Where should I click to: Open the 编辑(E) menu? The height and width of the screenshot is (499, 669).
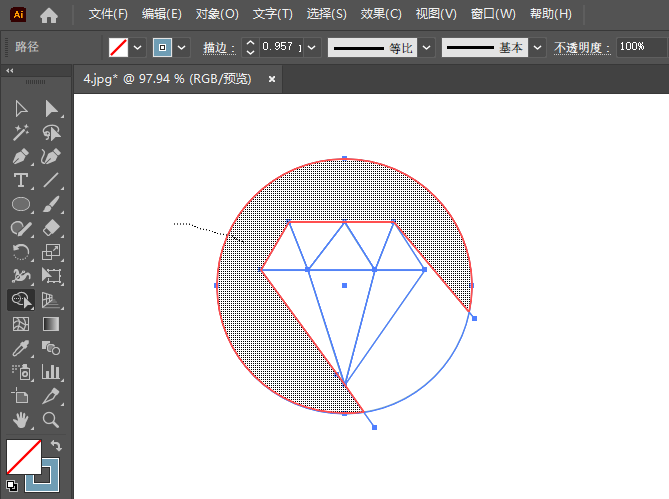162,14
